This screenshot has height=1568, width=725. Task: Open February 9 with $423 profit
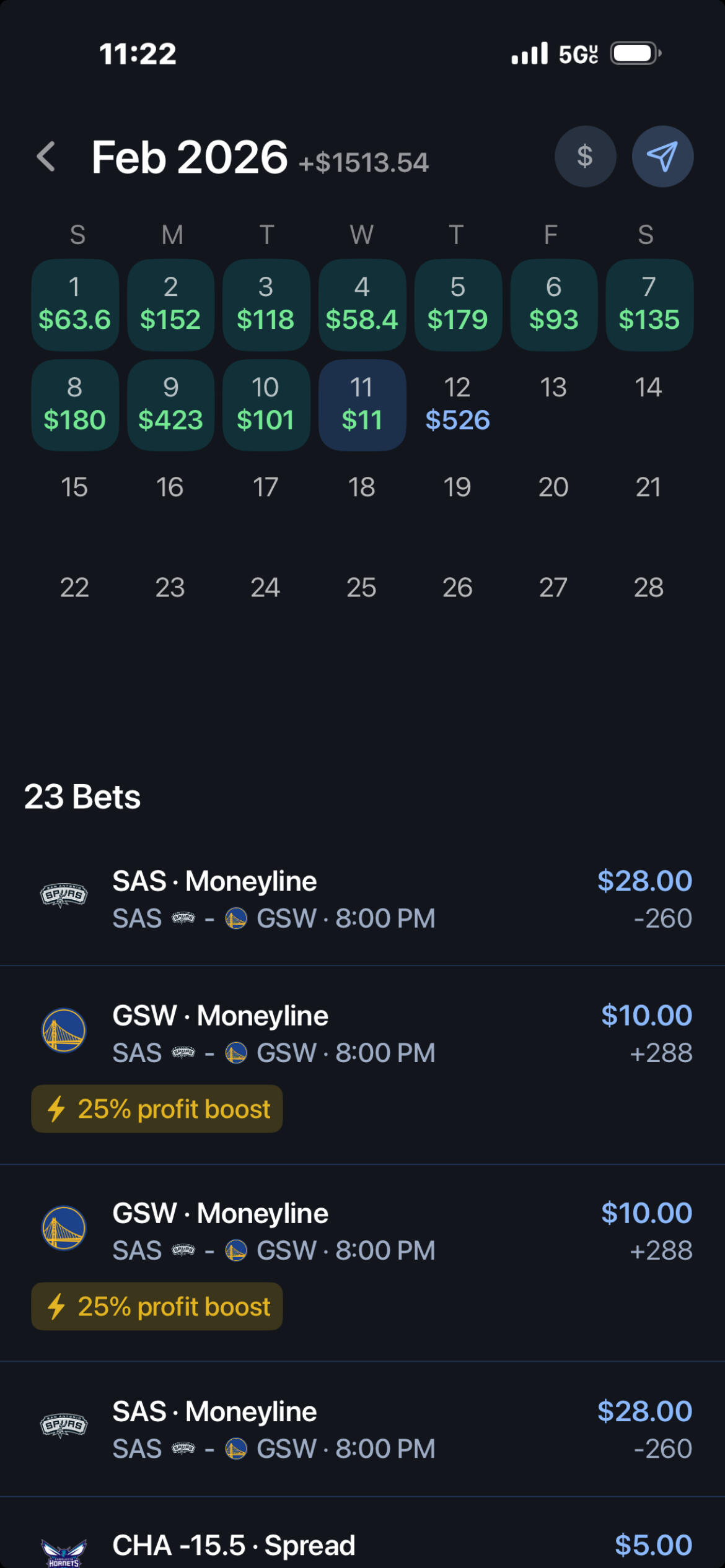point(170,404)
